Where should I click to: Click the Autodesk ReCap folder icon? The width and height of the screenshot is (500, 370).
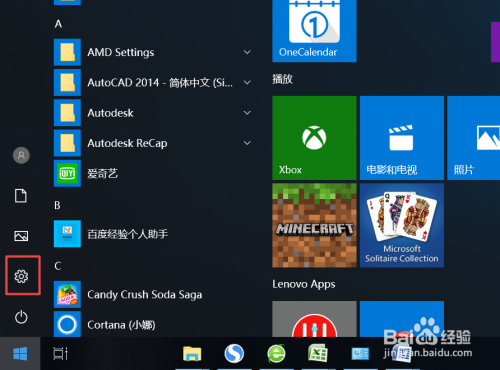click(67, 143)
